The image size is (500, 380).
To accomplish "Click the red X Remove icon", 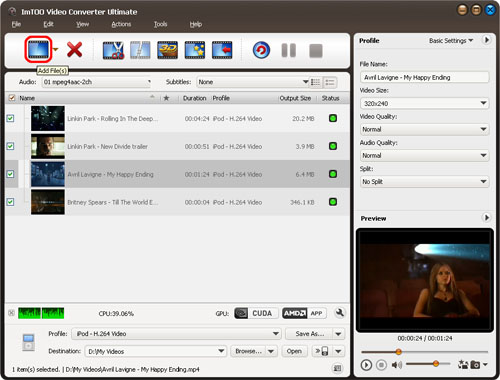I will pyautogui.click(x=74, y=50).
